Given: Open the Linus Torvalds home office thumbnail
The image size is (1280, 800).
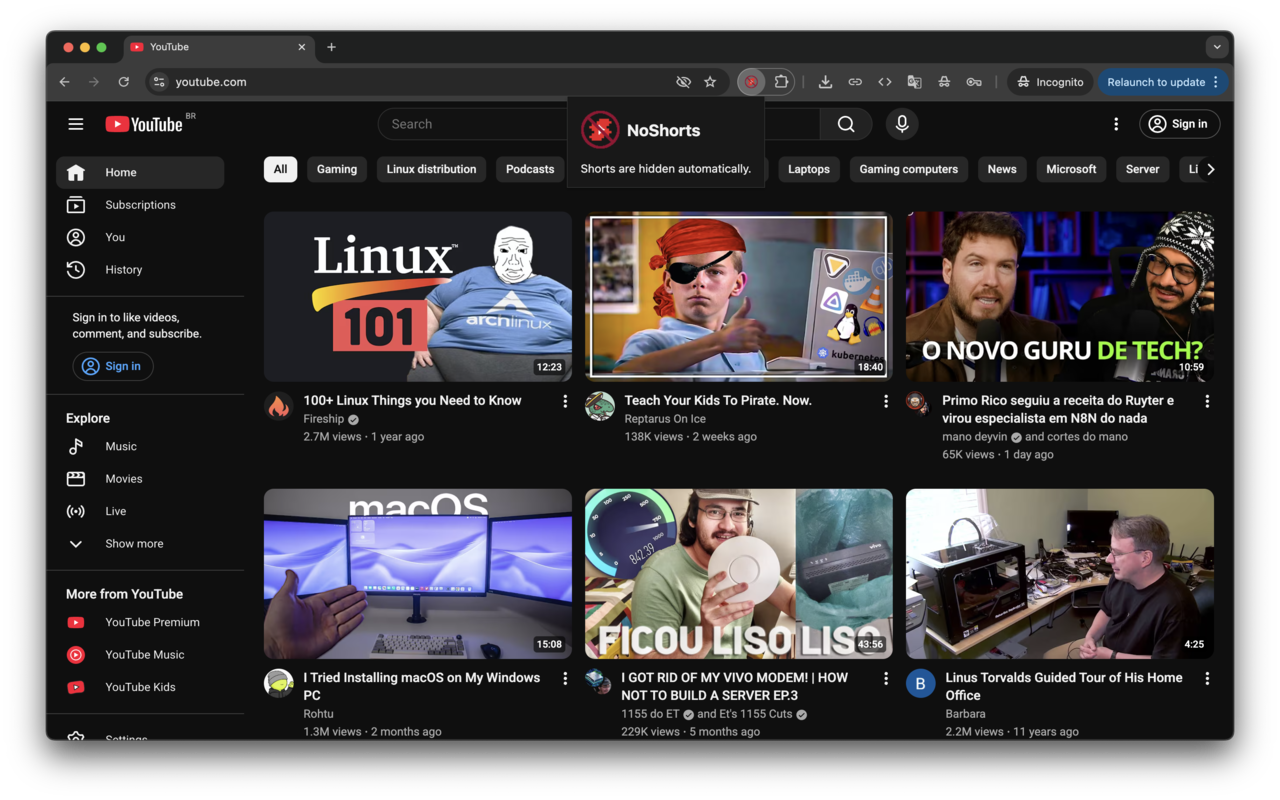Looking at the screenshot, I should point(1060,574).
